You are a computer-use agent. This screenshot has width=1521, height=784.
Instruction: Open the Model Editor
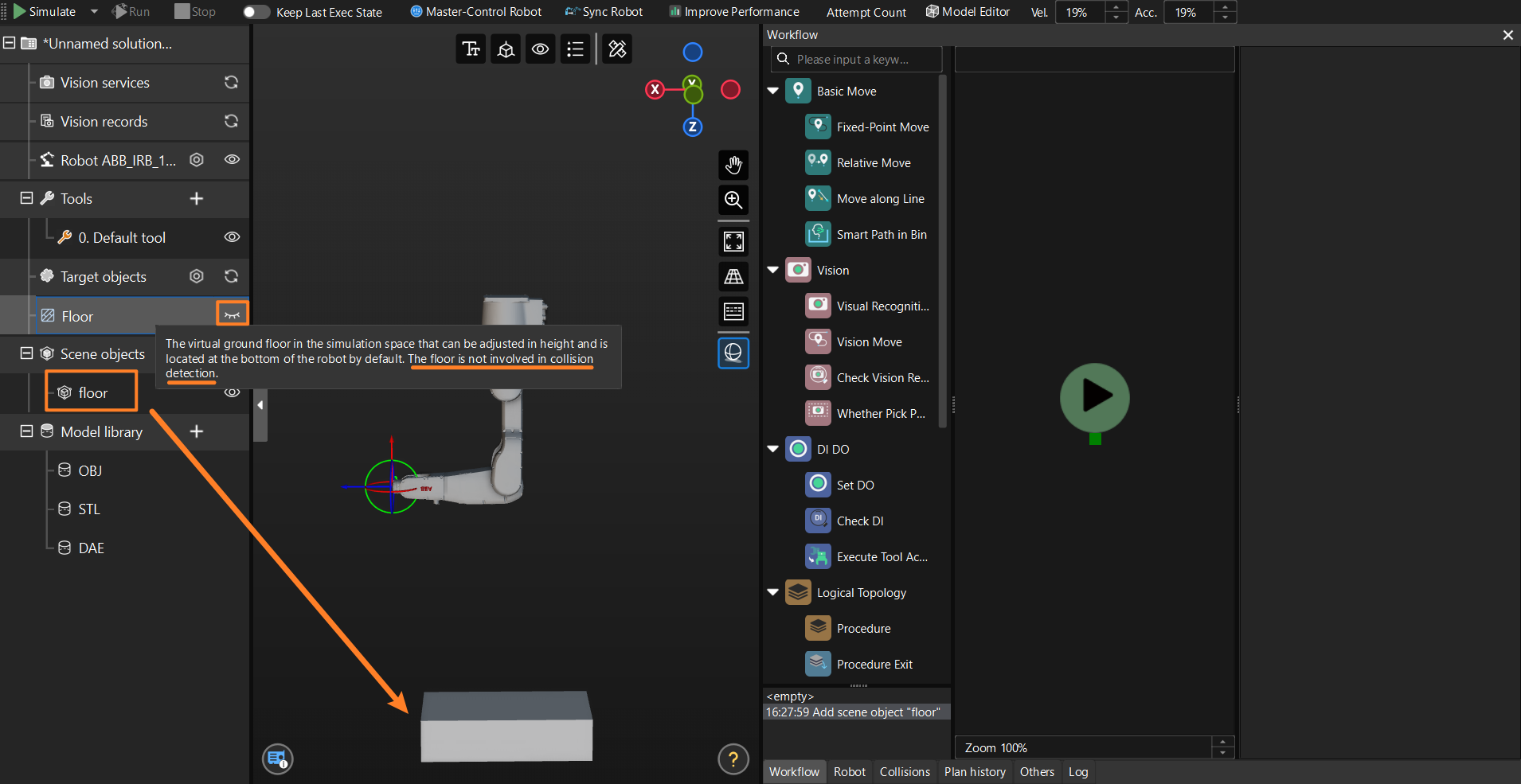pyautogui.click(x=968, y=12)
